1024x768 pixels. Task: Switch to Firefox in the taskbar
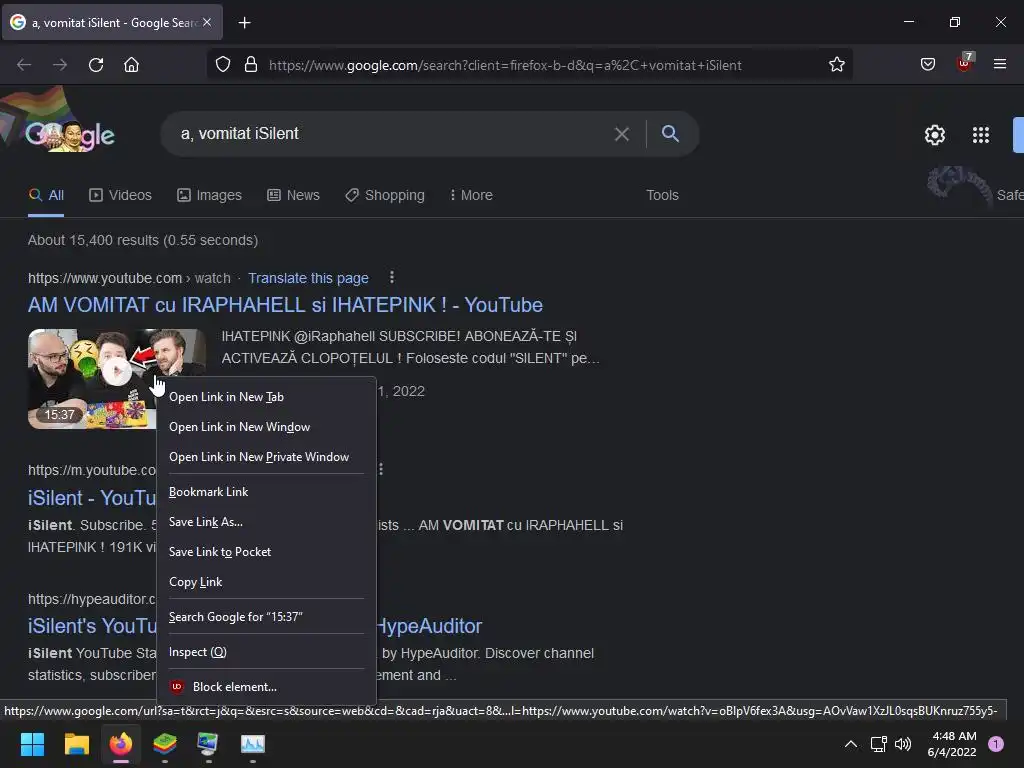[121, 744]
